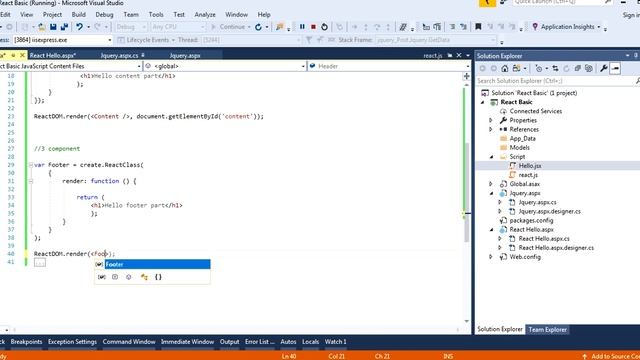This screenshot has width=640, height=360.
Task: Click the Save All icon
Action: coord(64,27)
